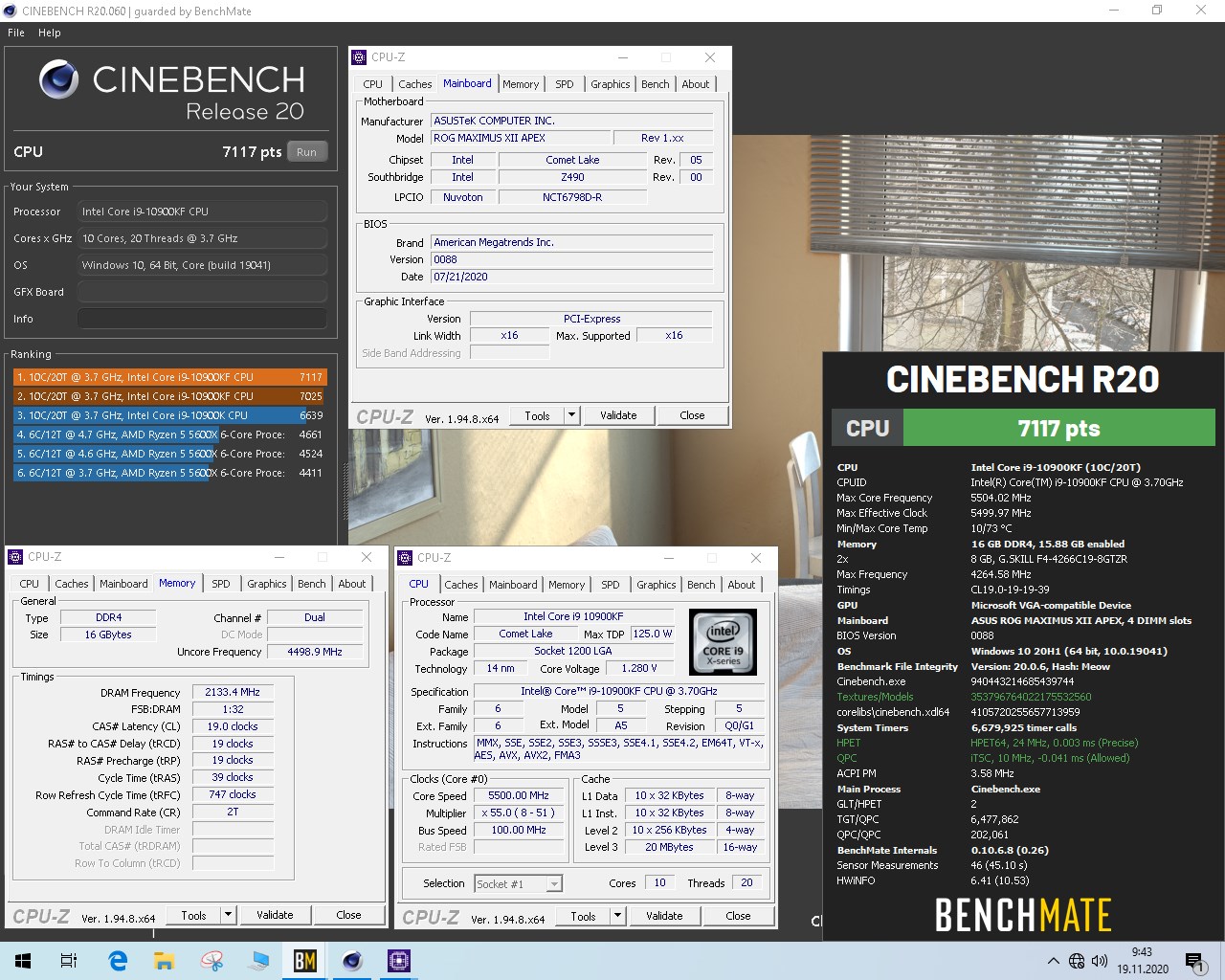Click Tools button in Mainboard CPU-Z window

(538, 415)
